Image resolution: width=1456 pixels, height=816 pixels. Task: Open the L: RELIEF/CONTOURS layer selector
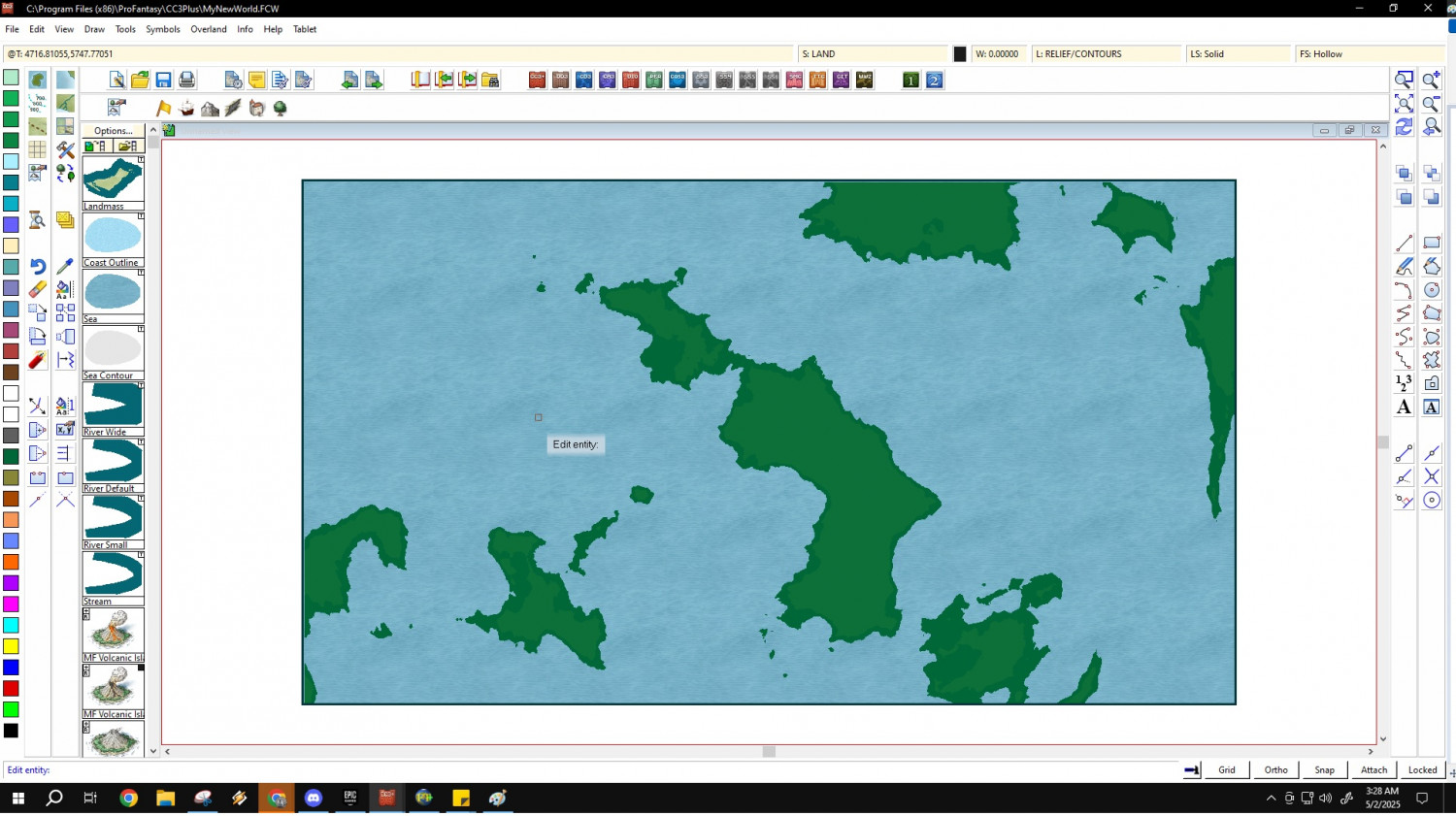[1106, 54]
